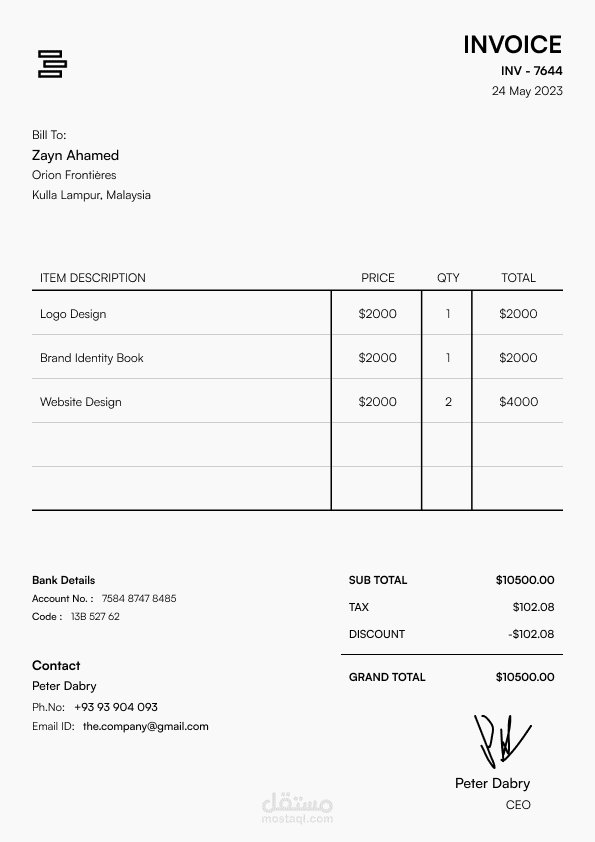Click the Website Design total $4000
This screenshot has width=595, height=842.
[518, 402]
